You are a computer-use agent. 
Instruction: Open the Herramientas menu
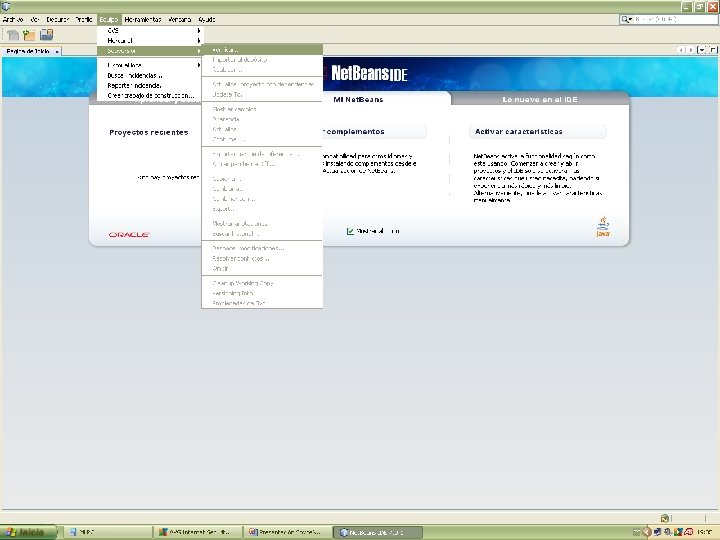coord(143,19)
